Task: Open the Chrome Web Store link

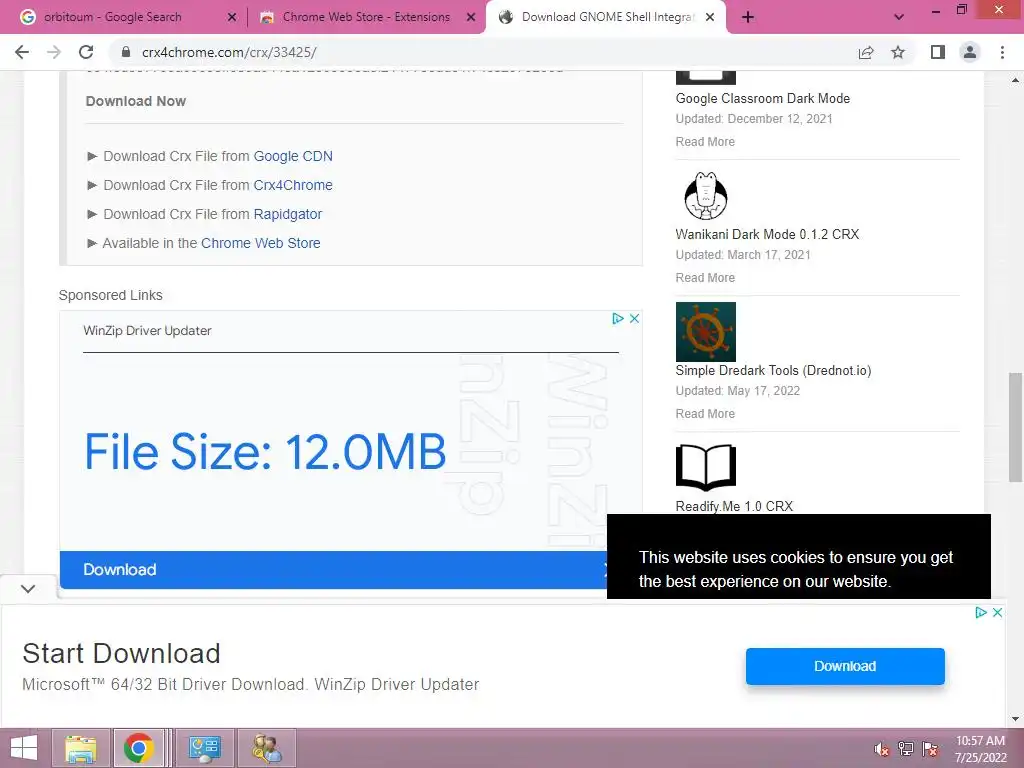Action: 261,243
